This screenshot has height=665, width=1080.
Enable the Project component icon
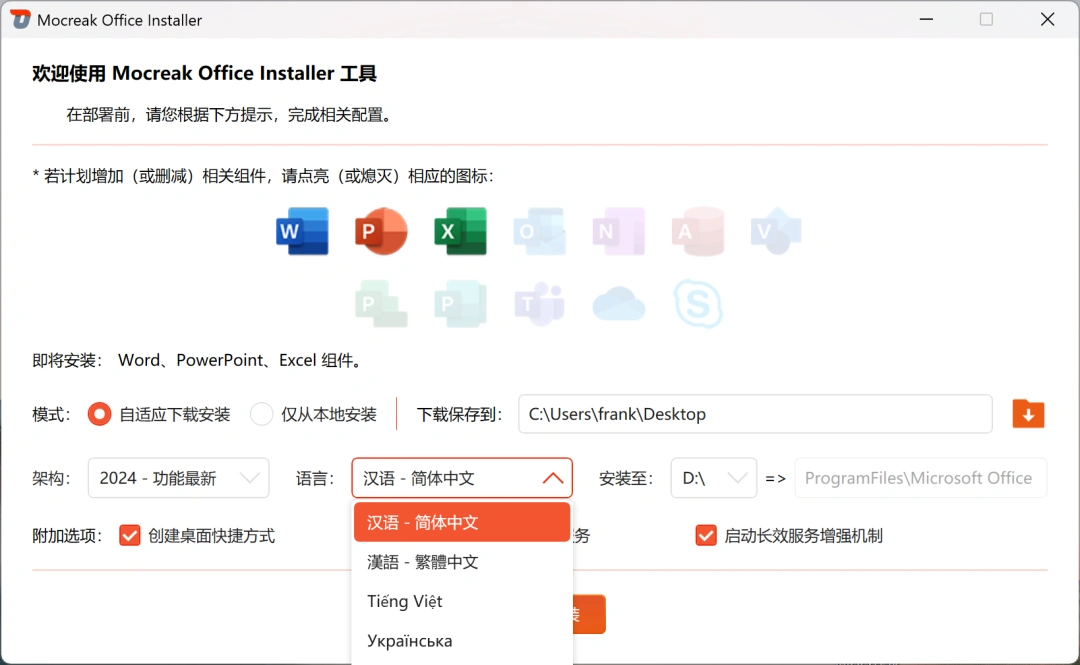(x=381, y=304)
